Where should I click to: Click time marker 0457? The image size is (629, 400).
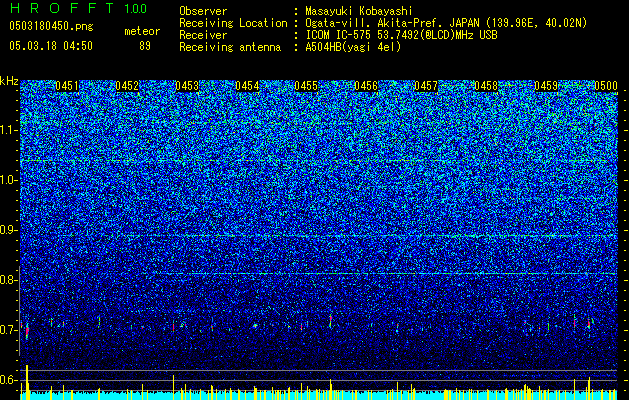point(426,86)
